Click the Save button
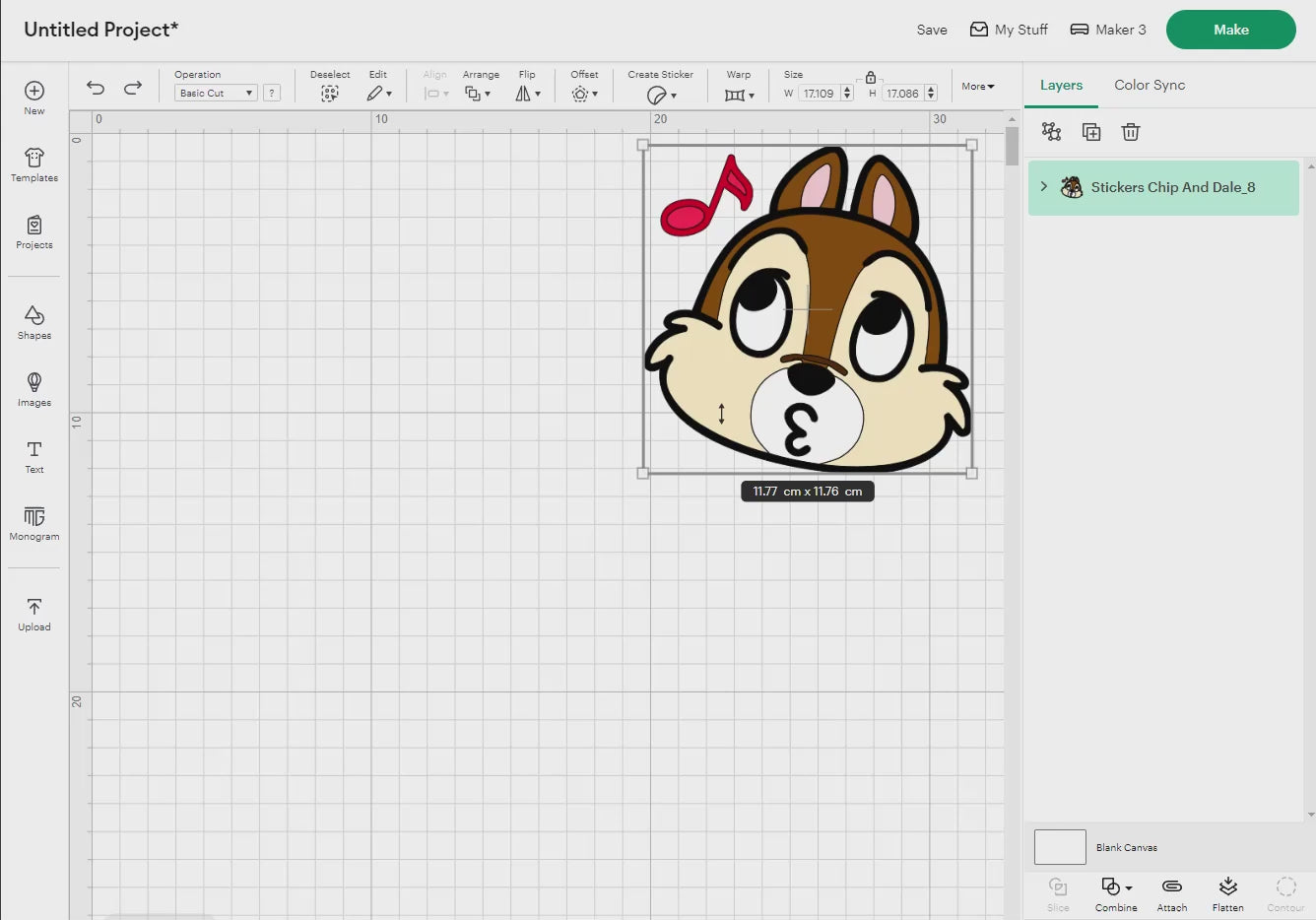The width and height of the screenshot is (1316, 920). pos(932,30)
